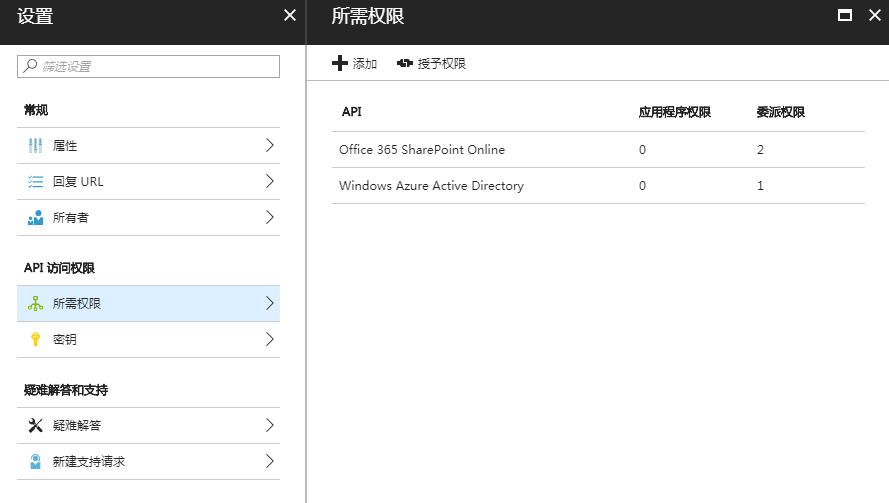The width and height of the screenshot is (889, 503).
Task: Click the 授予权限 handshake icon
Action: coord(405,63)
